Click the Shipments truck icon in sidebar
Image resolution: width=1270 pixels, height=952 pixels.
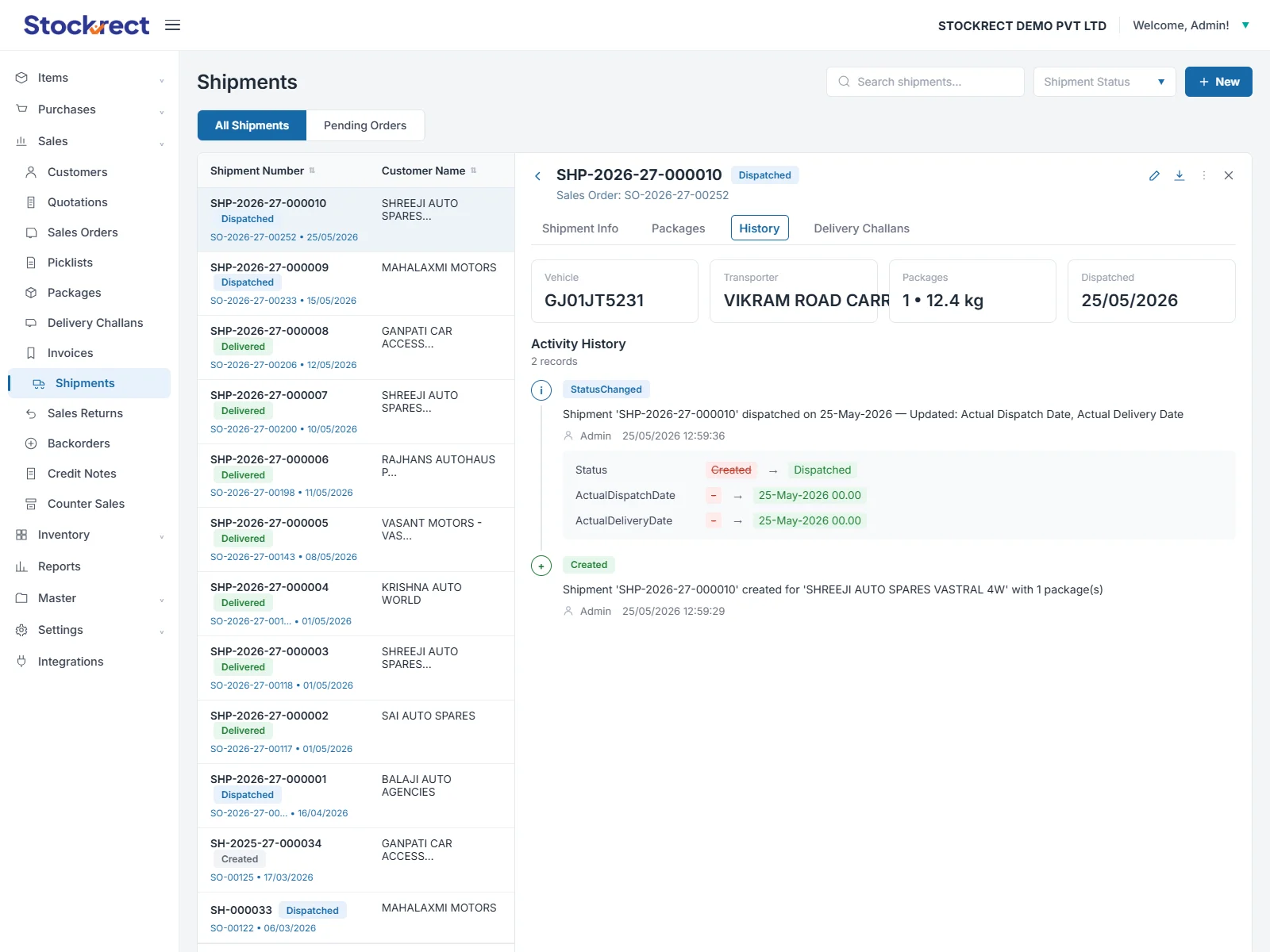[39, 383]
